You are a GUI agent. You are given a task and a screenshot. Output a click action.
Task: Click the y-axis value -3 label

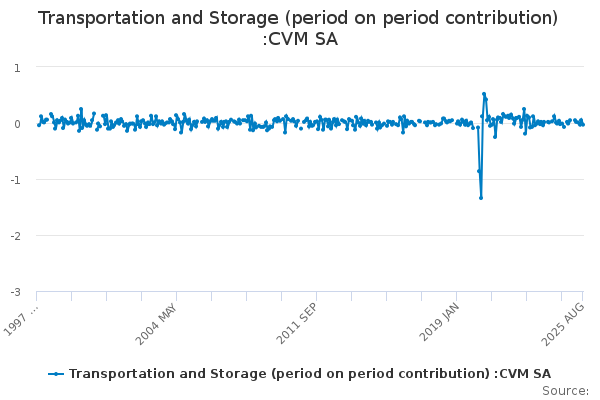(15, 291)
